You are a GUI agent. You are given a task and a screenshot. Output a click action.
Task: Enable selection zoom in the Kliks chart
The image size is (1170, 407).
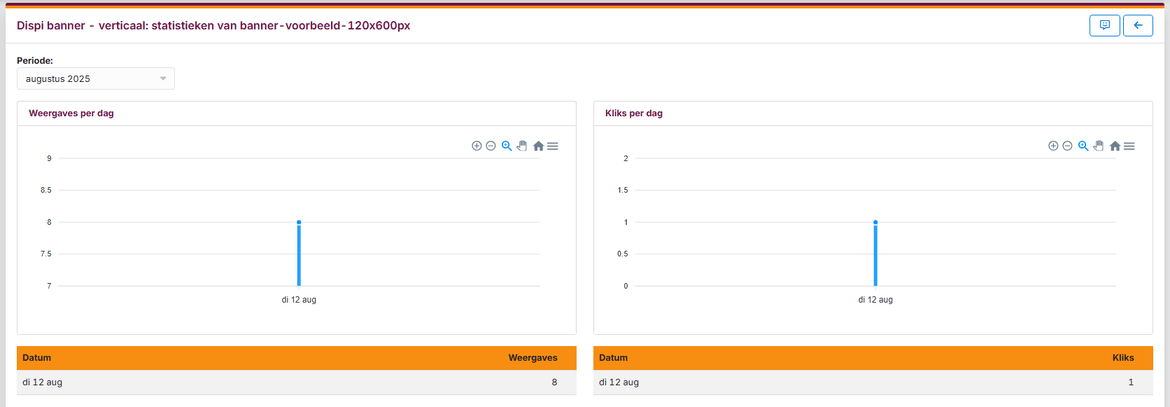[x=1083, y=146]
